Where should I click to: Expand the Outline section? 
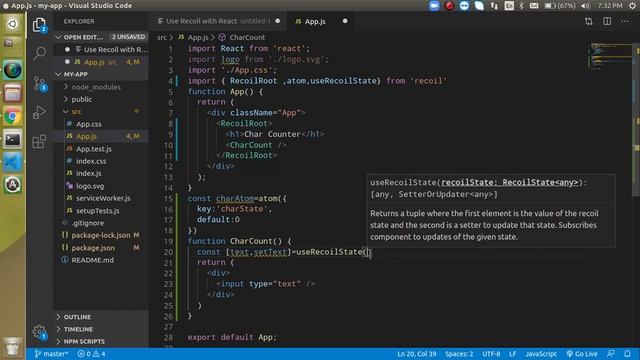click(x=101, y=317)
